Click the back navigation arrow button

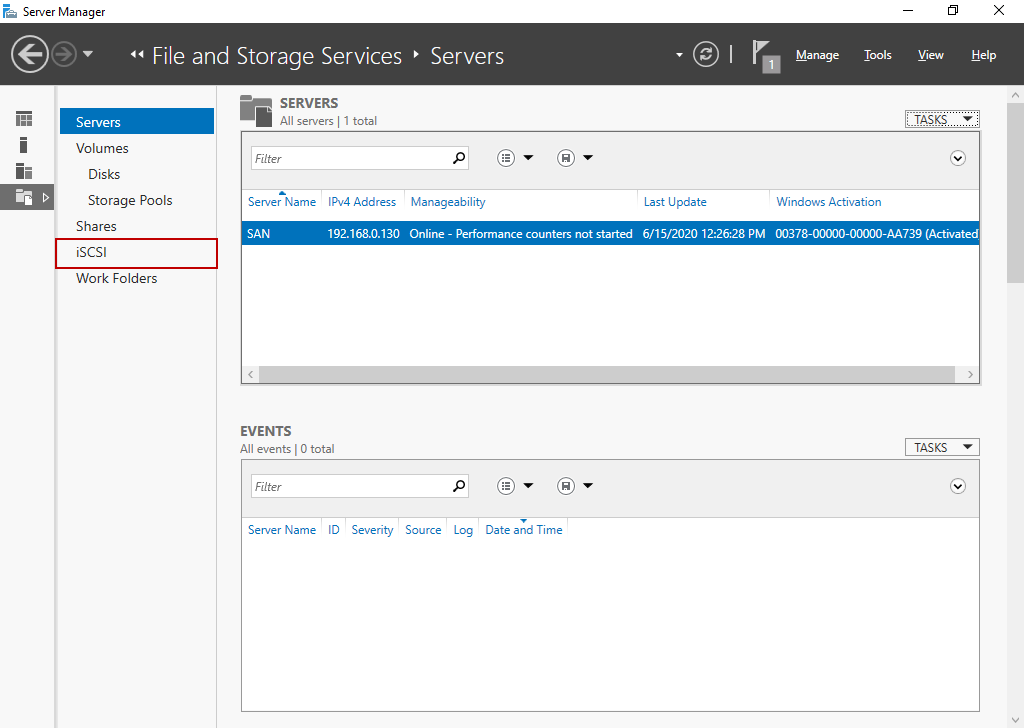(30, 54)
